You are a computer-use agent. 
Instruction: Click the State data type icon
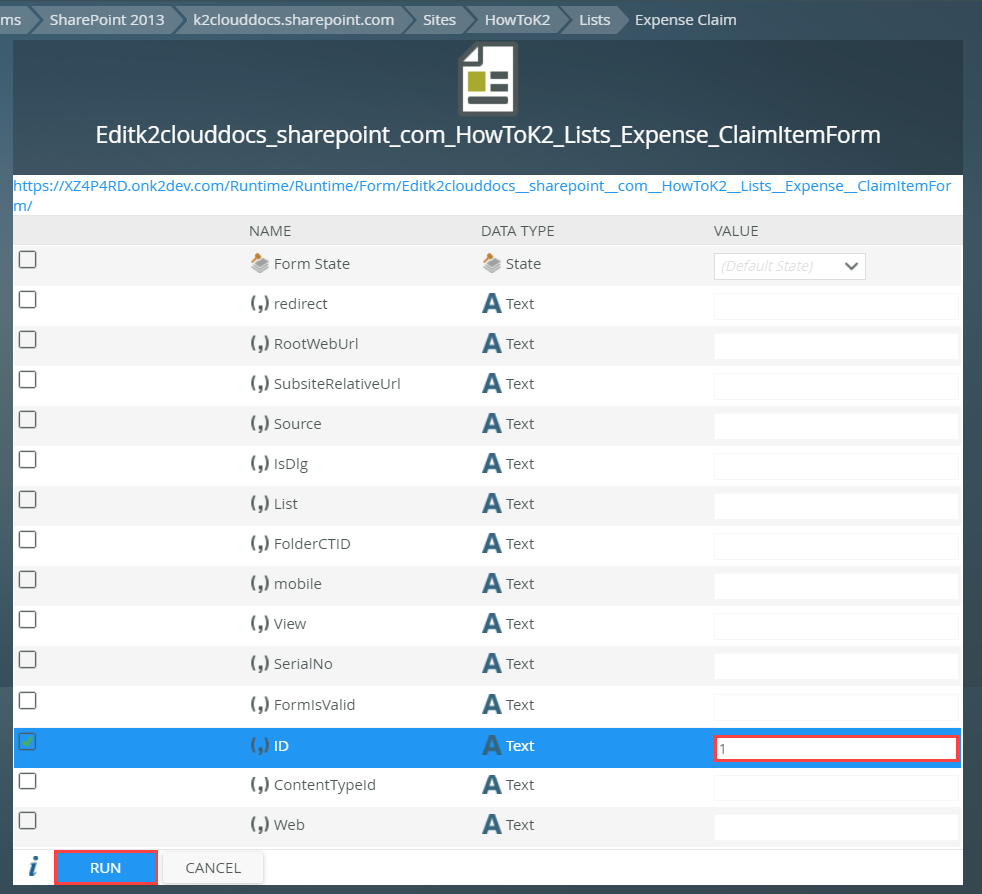tap(491, 264)
